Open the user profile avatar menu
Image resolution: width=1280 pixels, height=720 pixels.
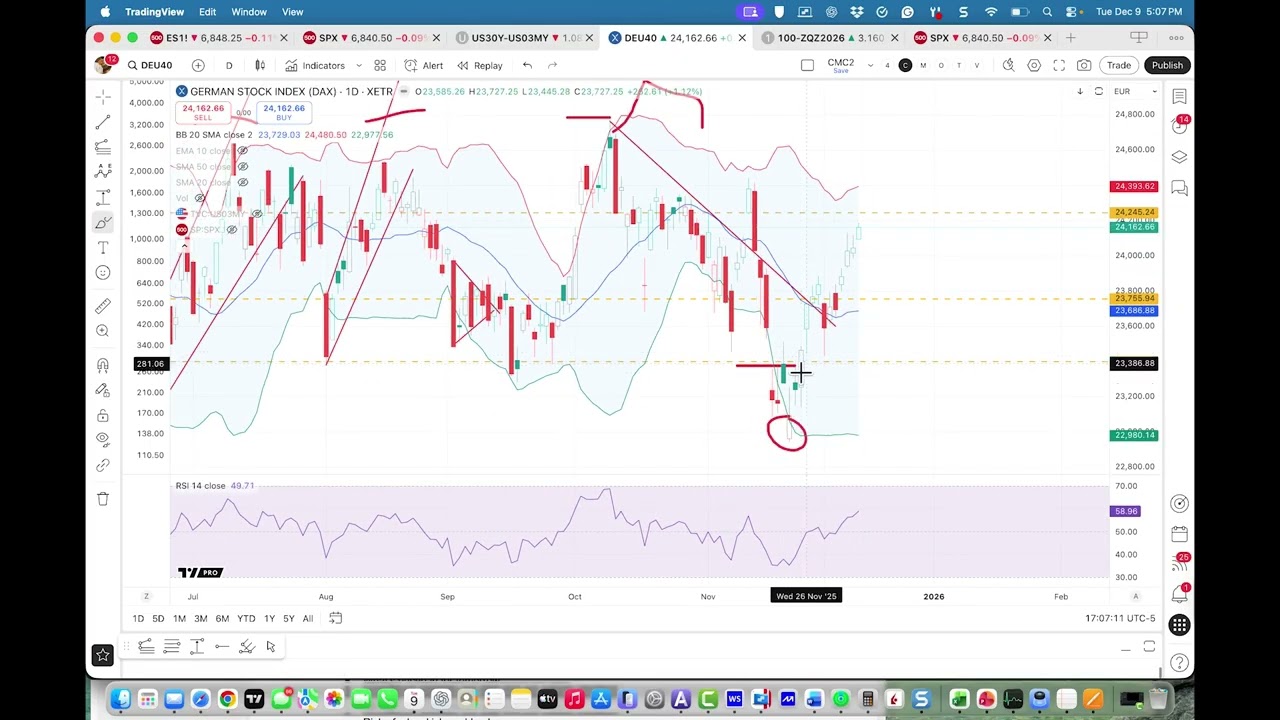pos(103,65)
